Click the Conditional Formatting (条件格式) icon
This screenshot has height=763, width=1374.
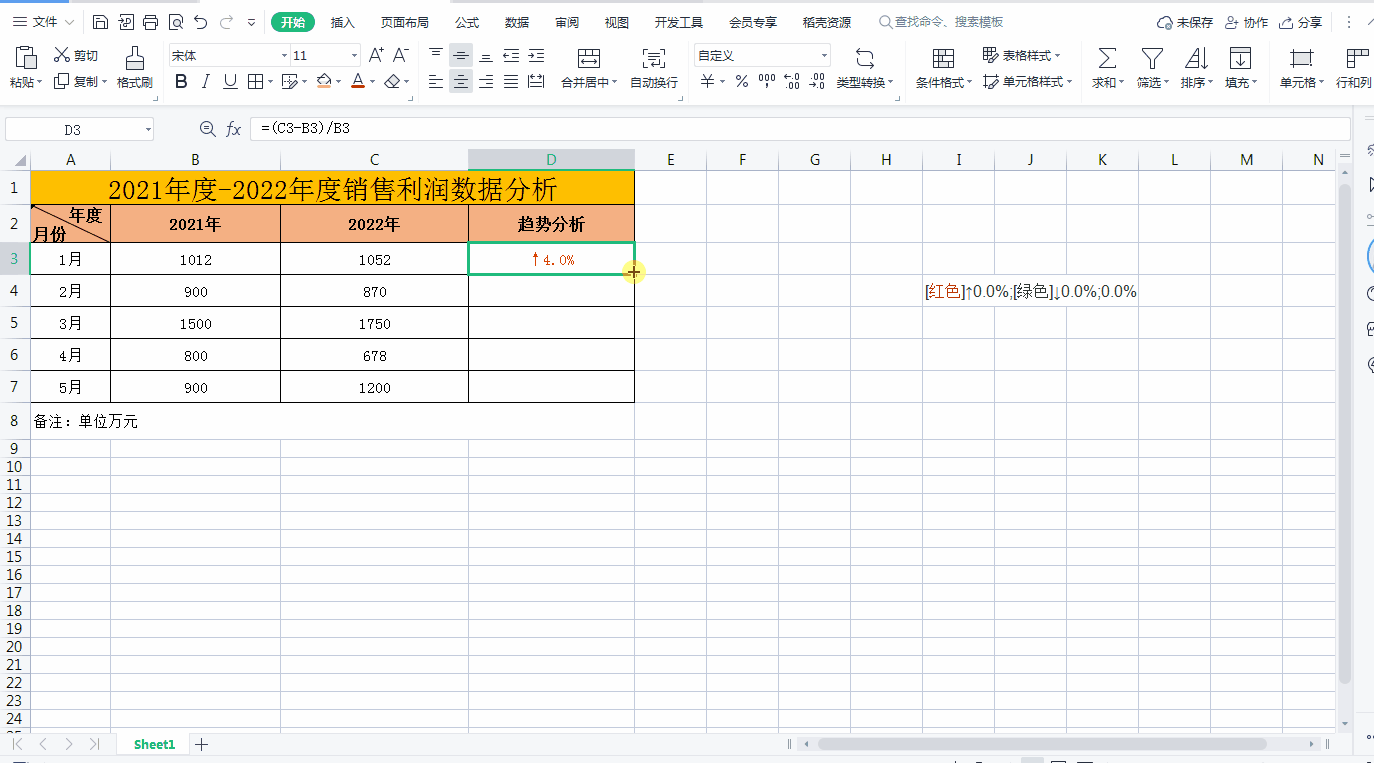(x=943, y=58)
